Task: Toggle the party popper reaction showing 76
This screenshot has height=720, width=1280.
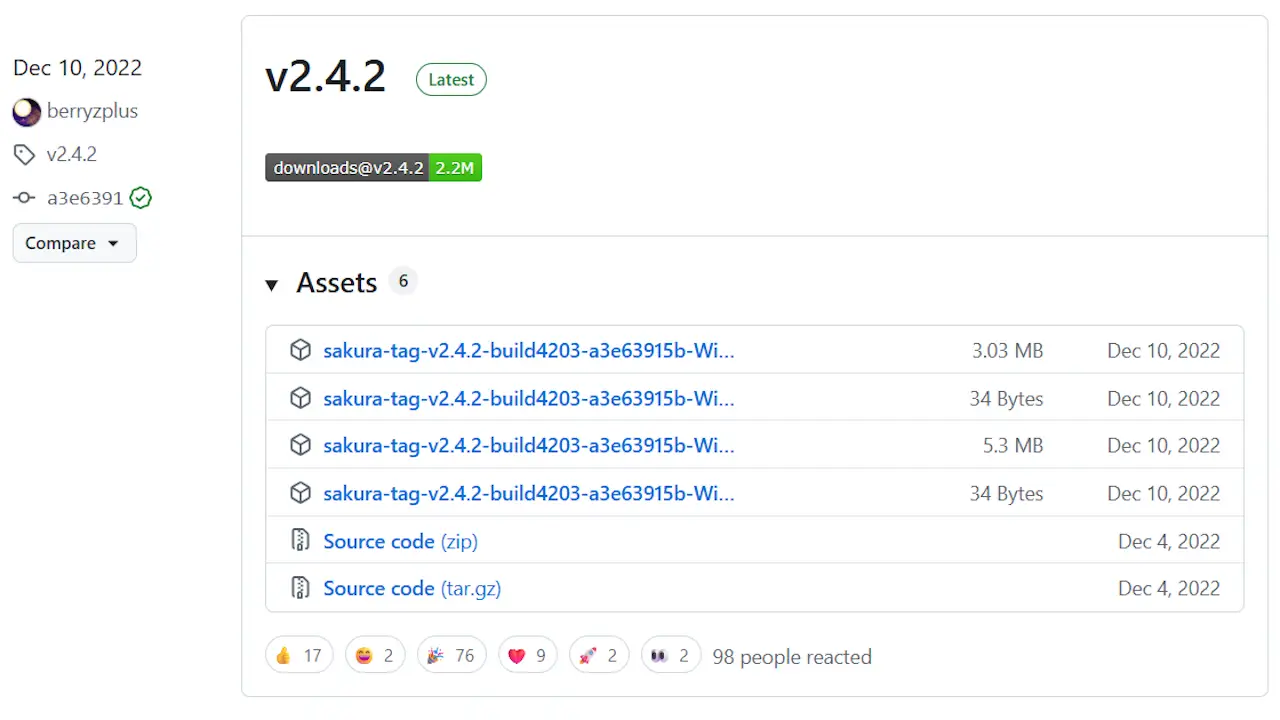Action: tap(451, 656)
